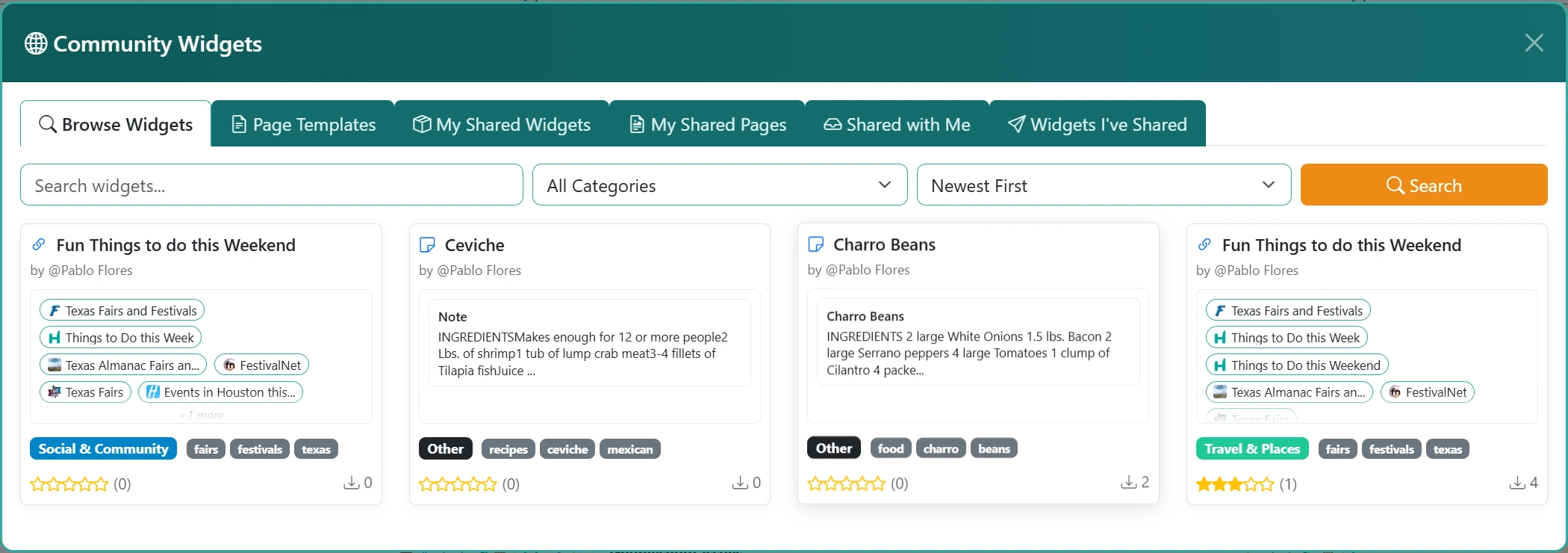
Task: Click FestivalNet chip in the last card
Action: click(1428, 392)
